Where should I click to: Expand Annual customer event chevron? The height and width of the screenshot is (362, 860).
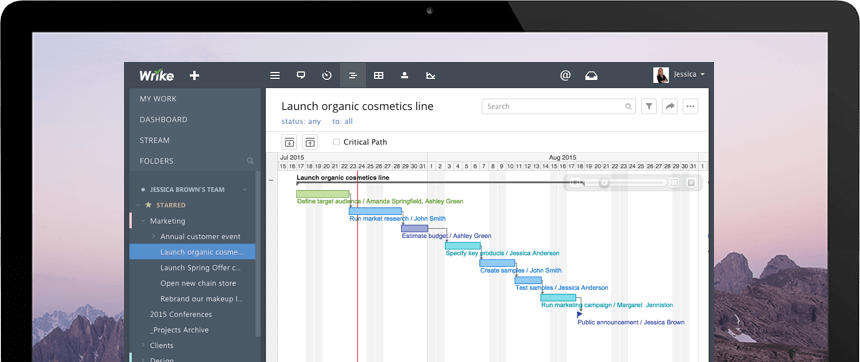pyautogui.click(x=154, y=236)
